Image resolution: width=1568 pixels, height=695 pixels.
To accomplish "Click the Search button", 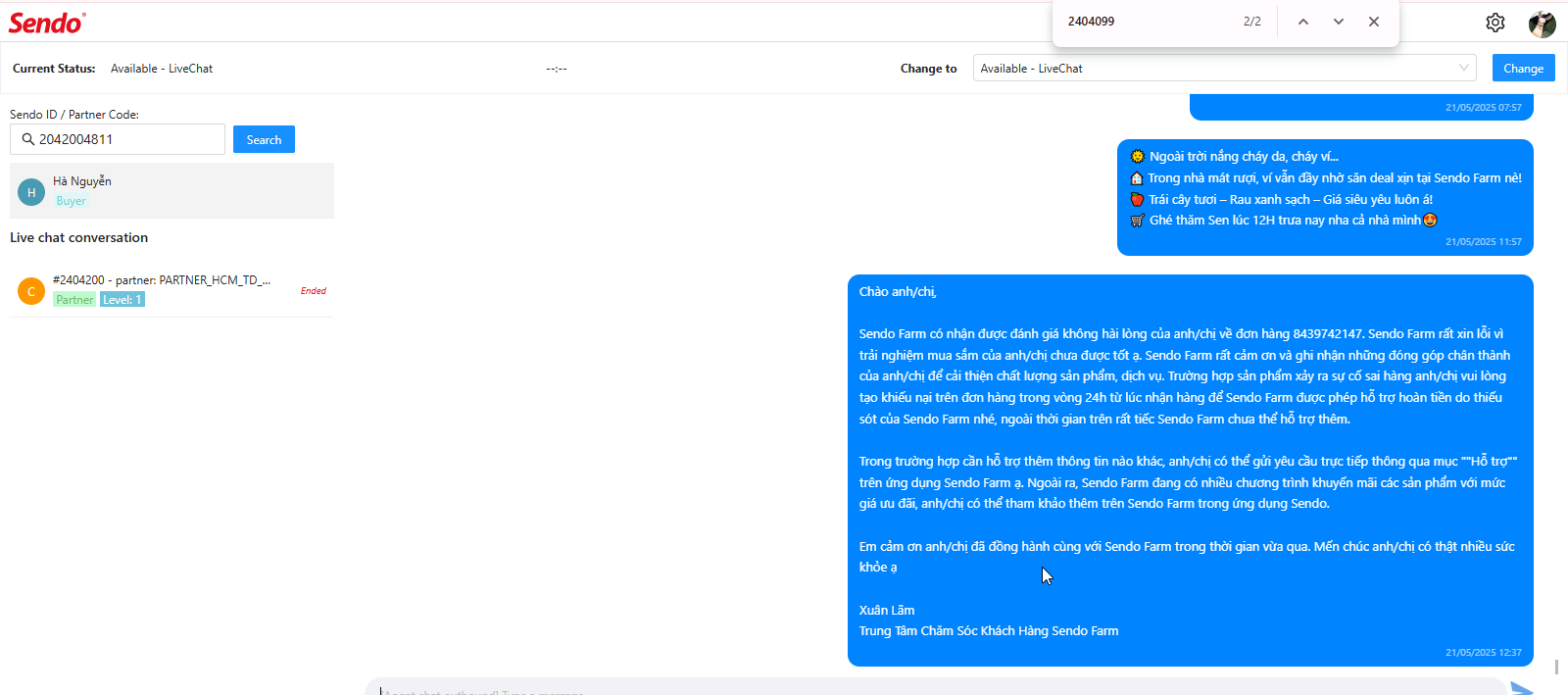I will pyautogui.click(x=264, y=139).
